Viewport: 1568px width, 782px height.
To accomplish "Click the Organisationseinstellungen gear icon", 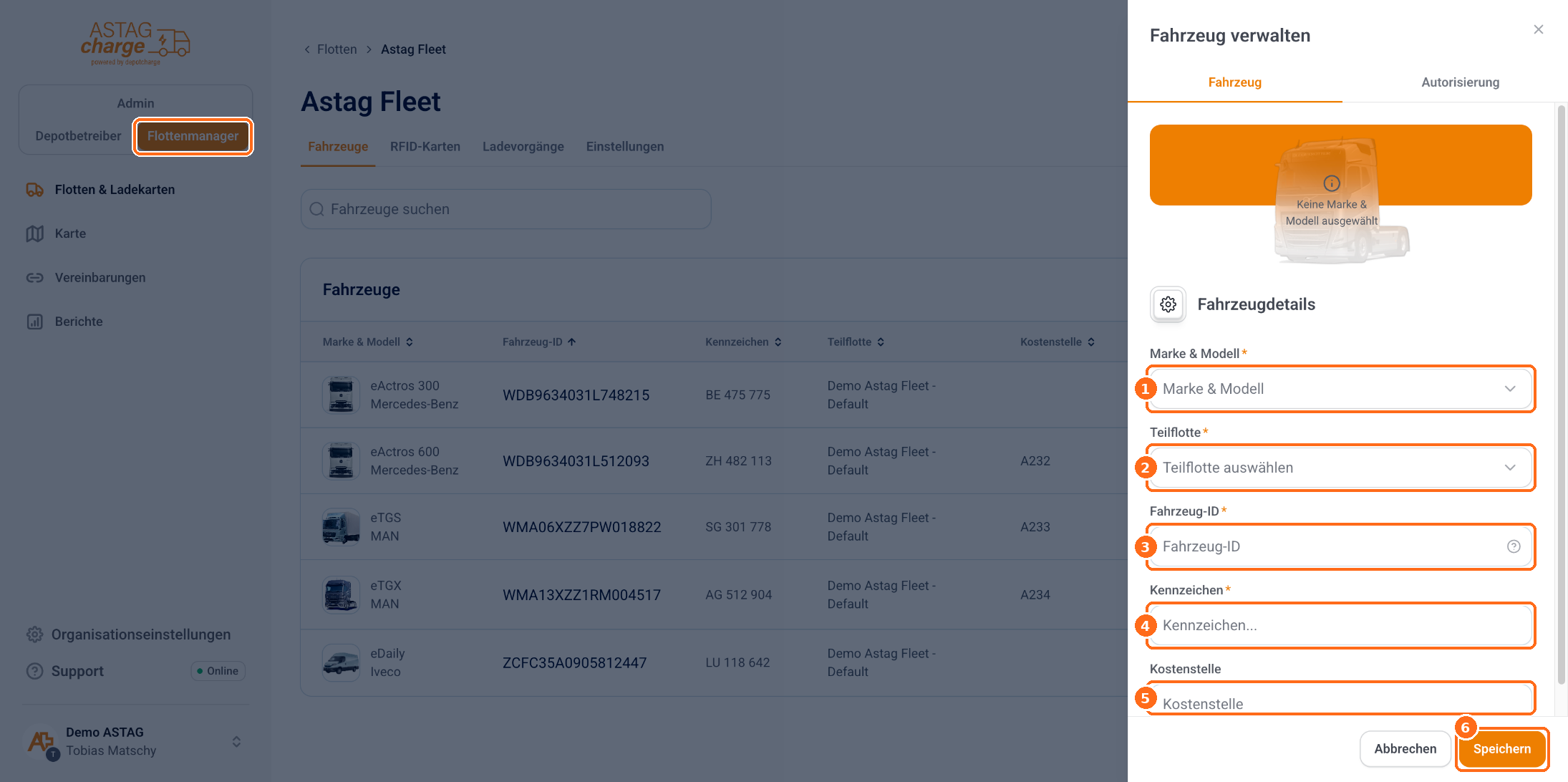I will point(34,634).
